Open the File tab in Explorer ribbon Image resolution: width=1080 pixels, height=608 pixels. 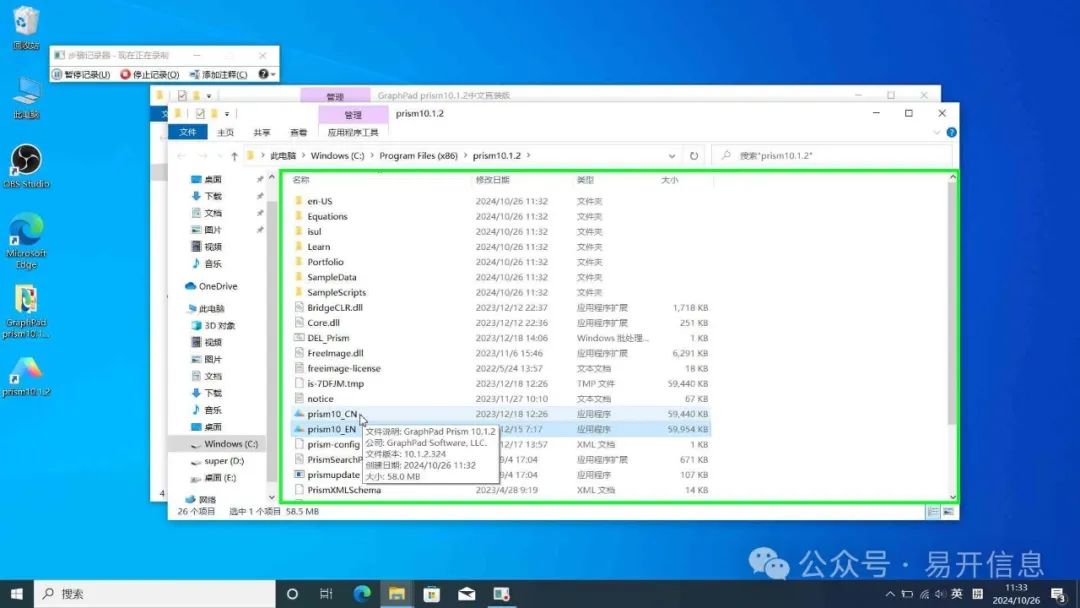(x=187, y=132)
